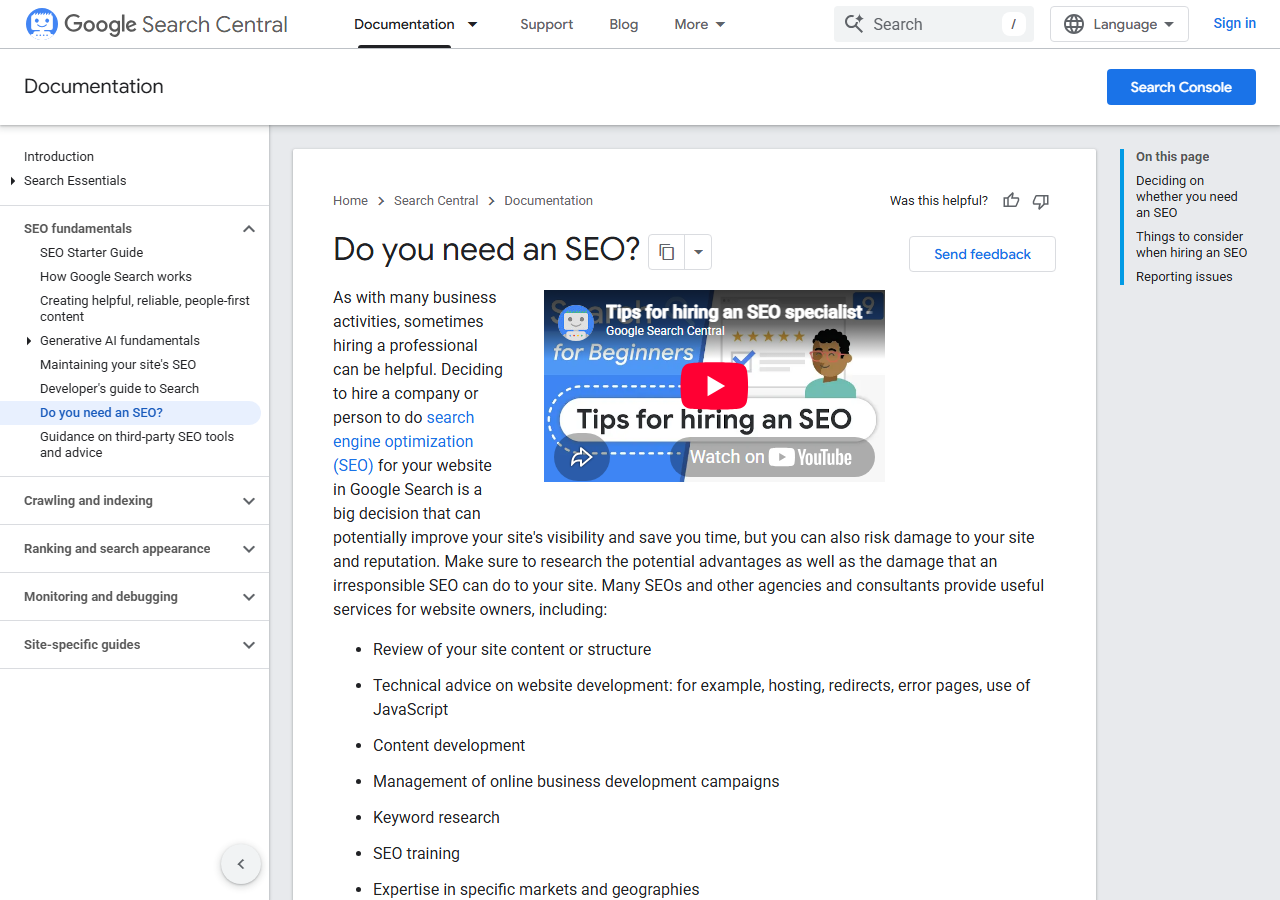Copy page using the copy icon
1280x900 pixels.
(666, 252)
